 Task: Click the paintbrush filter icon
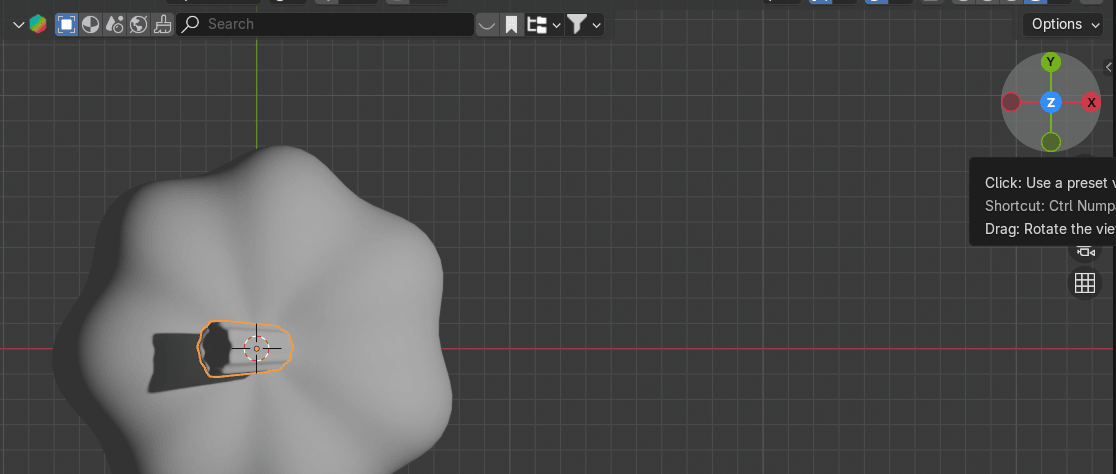click(163, 24)
